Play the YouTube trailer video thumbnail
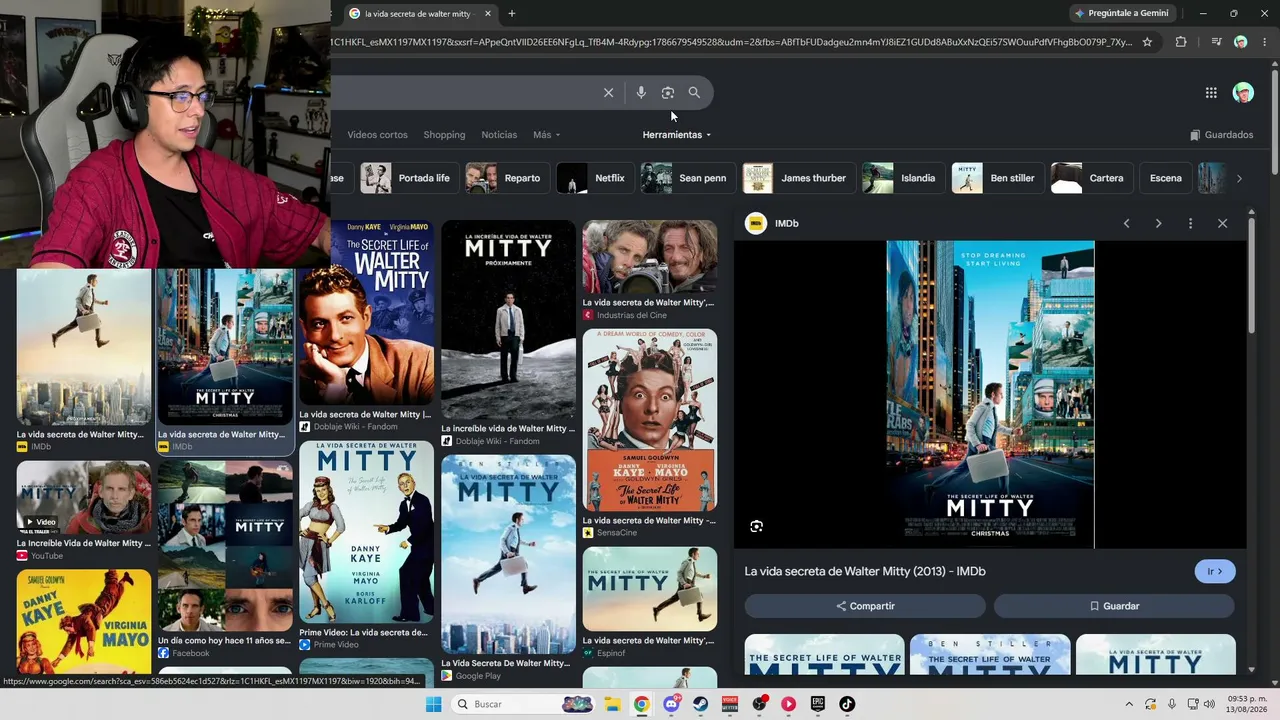Viewport: 1280px width, 720px height. (x=84, y=498)
